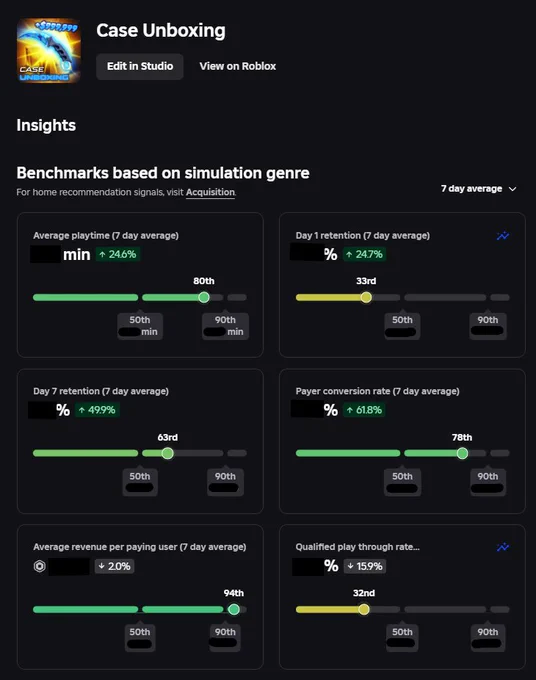Click the 90th percentile tooltip in Average playtime
Image resolution: width=536 pixels, height=680 pixels.
[x=226, y=326]
